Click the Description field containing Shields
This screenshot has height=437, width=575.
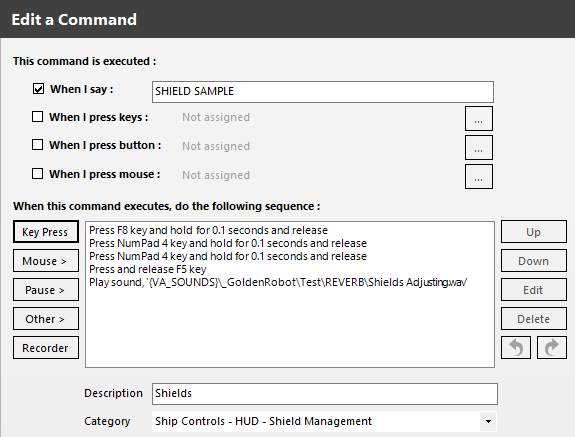(325, 394)
